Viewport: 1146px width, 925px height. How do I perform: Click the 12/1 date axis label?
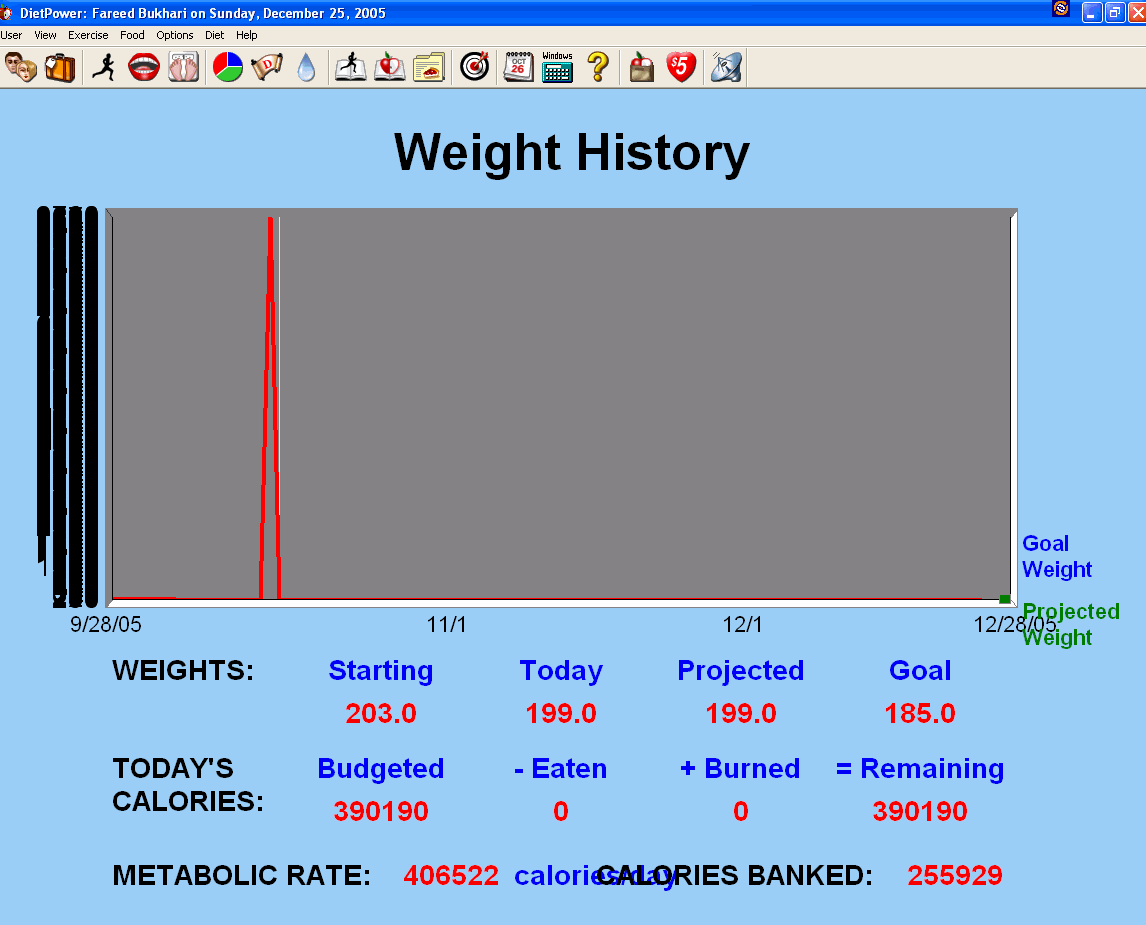coord(743,625)
